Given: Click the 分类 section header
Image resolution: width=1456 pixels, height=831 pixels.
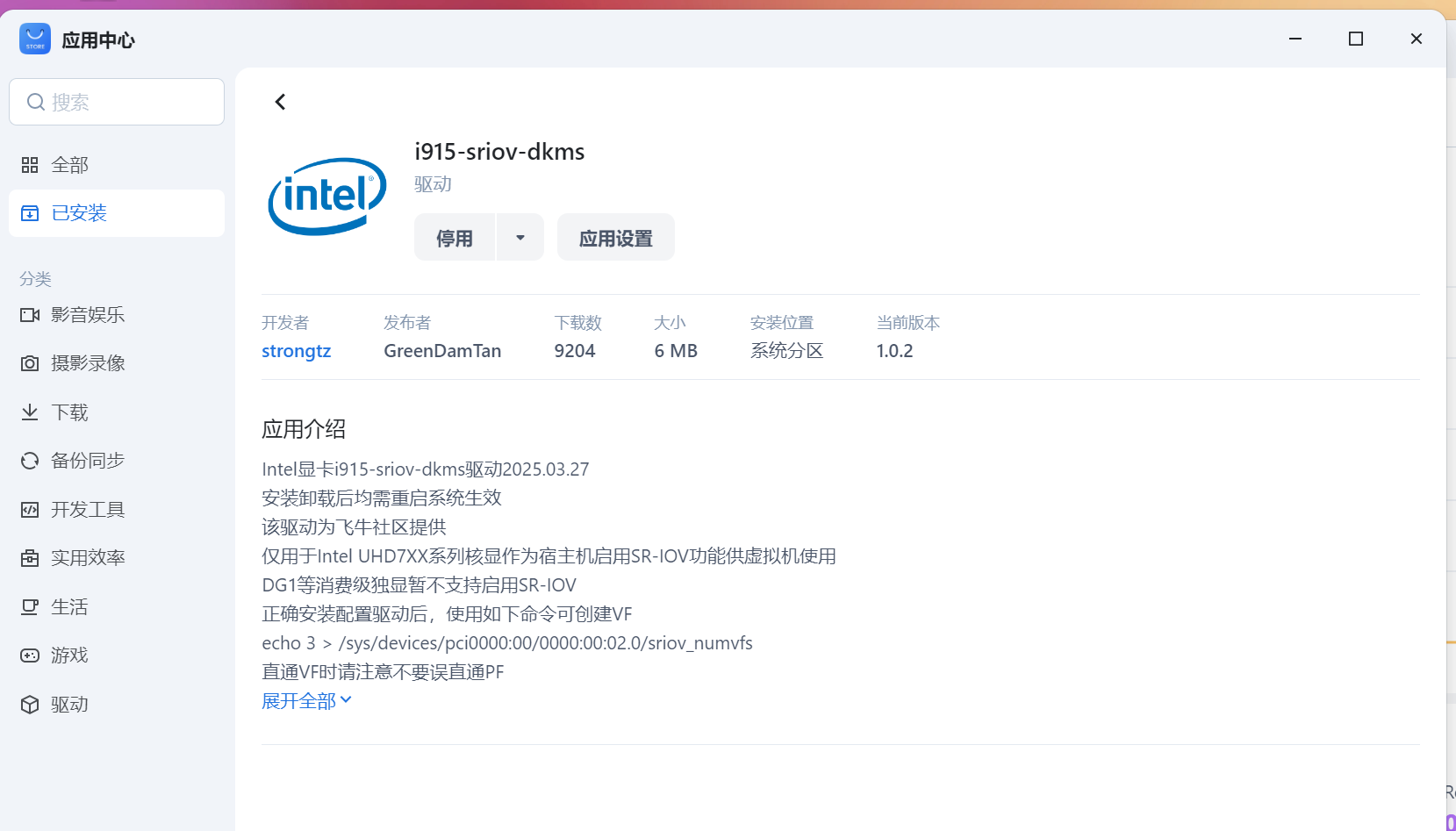Looking at the screenshot, I should 36,279.
